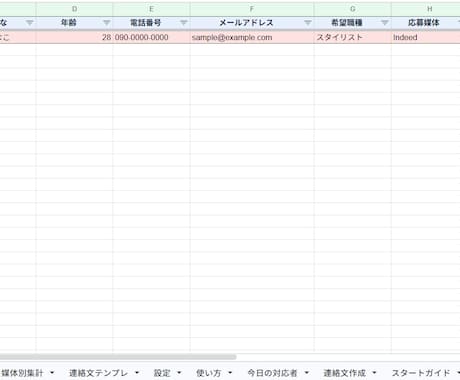Open filter for 電話番号 column
460x380 pixels.
pyautogui.click(x=184, y=23)
